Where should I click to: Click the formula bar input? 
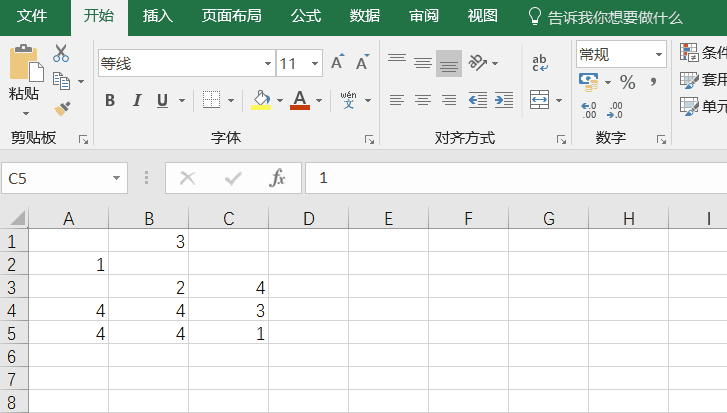(x=516, y=178)
